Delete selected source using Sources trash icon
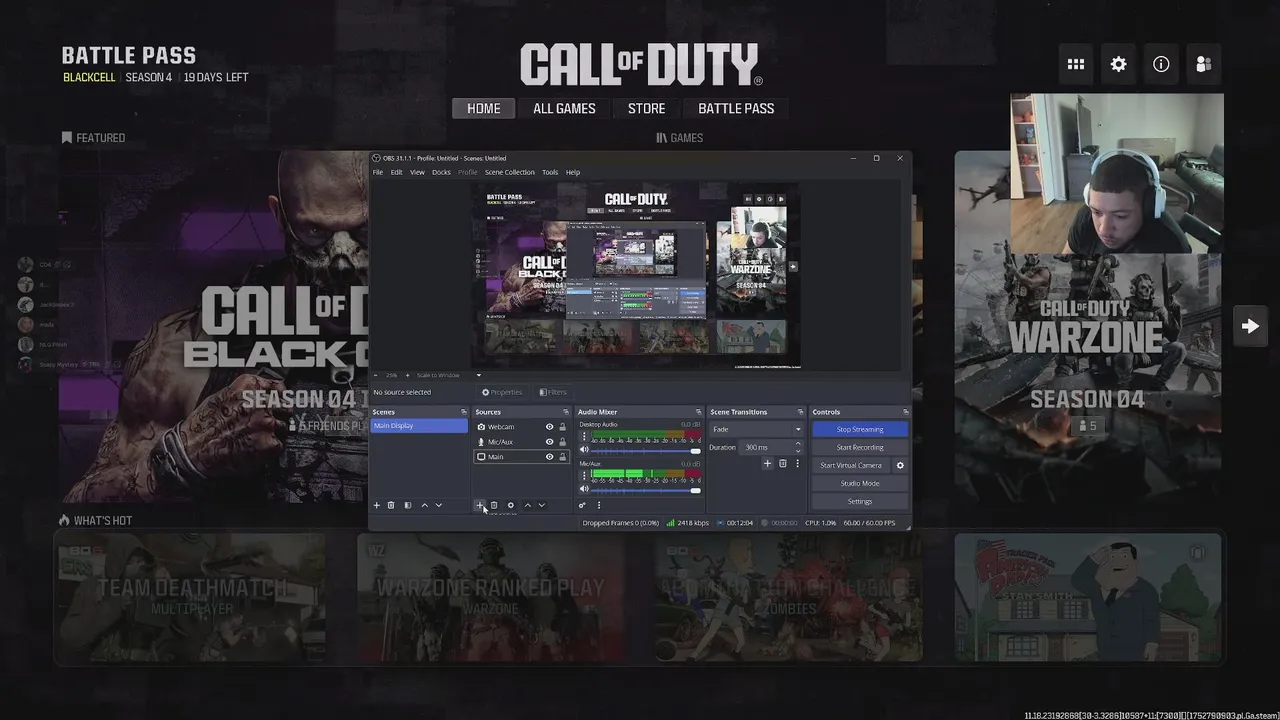This screenshot has height=720, width=1280. click(x=494, y=505)
